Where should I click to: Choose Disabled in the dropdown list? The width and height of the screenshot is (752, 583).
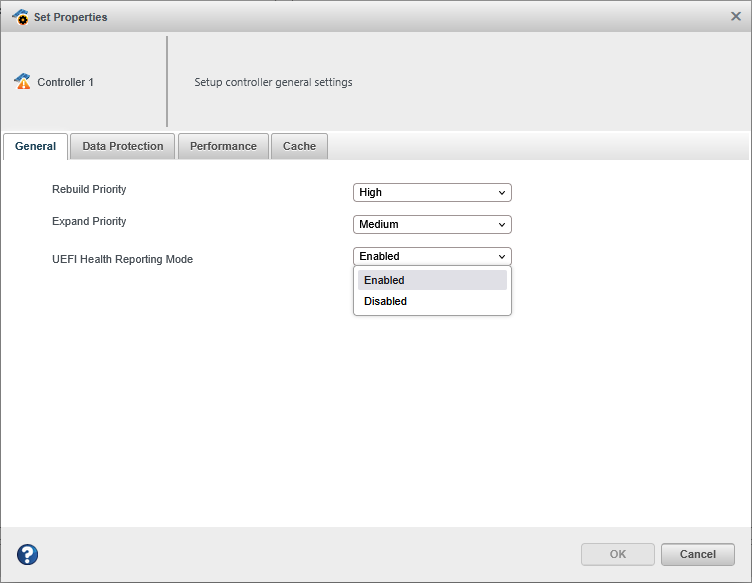point(432,301)
